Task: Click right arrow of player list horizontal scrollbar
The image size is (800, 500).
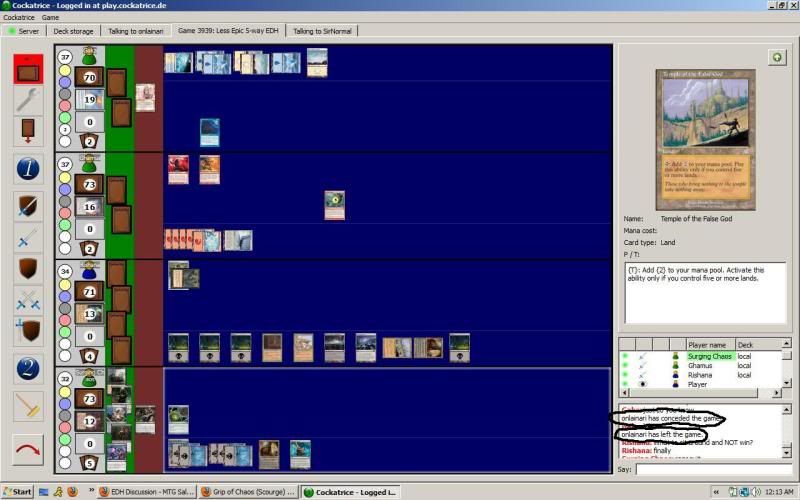Action: coord(776,393)
